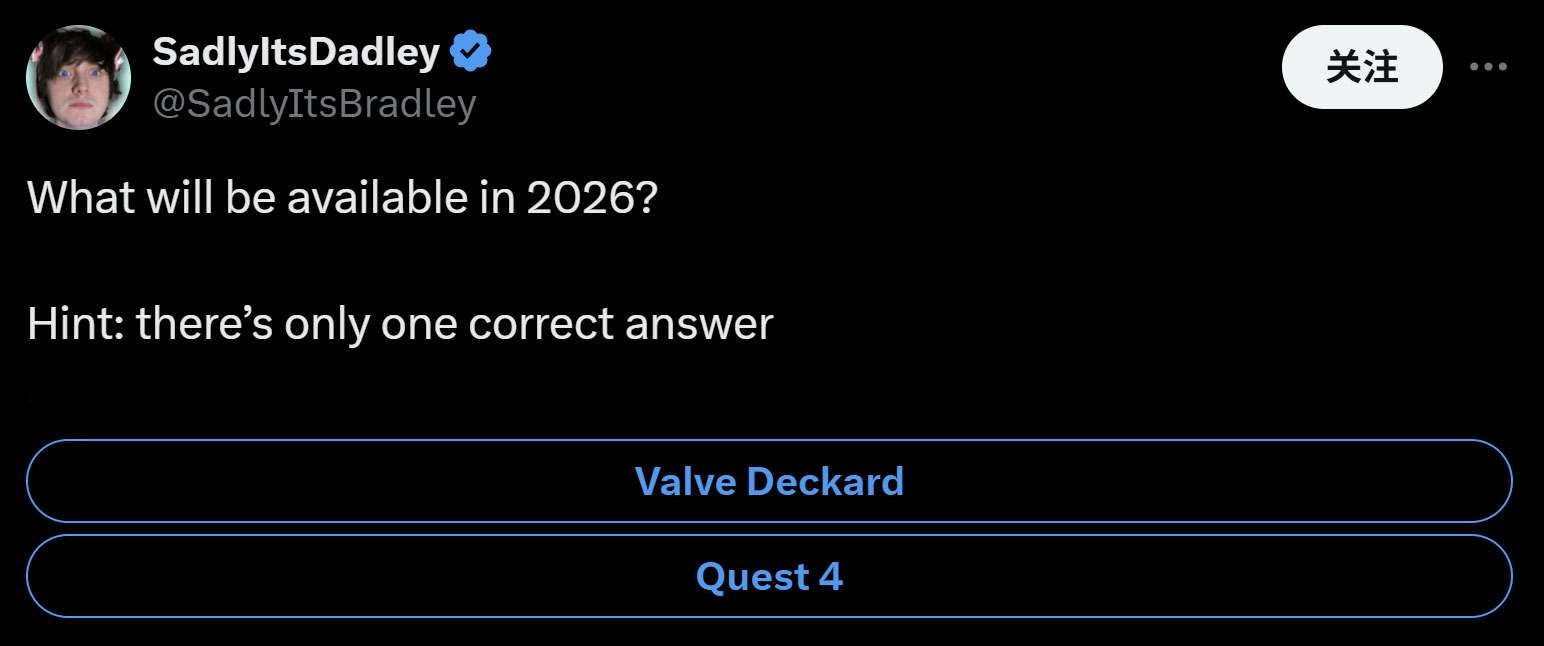Follow the account SadlyItsDadley
This screenshot has height=646, width=1544.
(1360, 66)
